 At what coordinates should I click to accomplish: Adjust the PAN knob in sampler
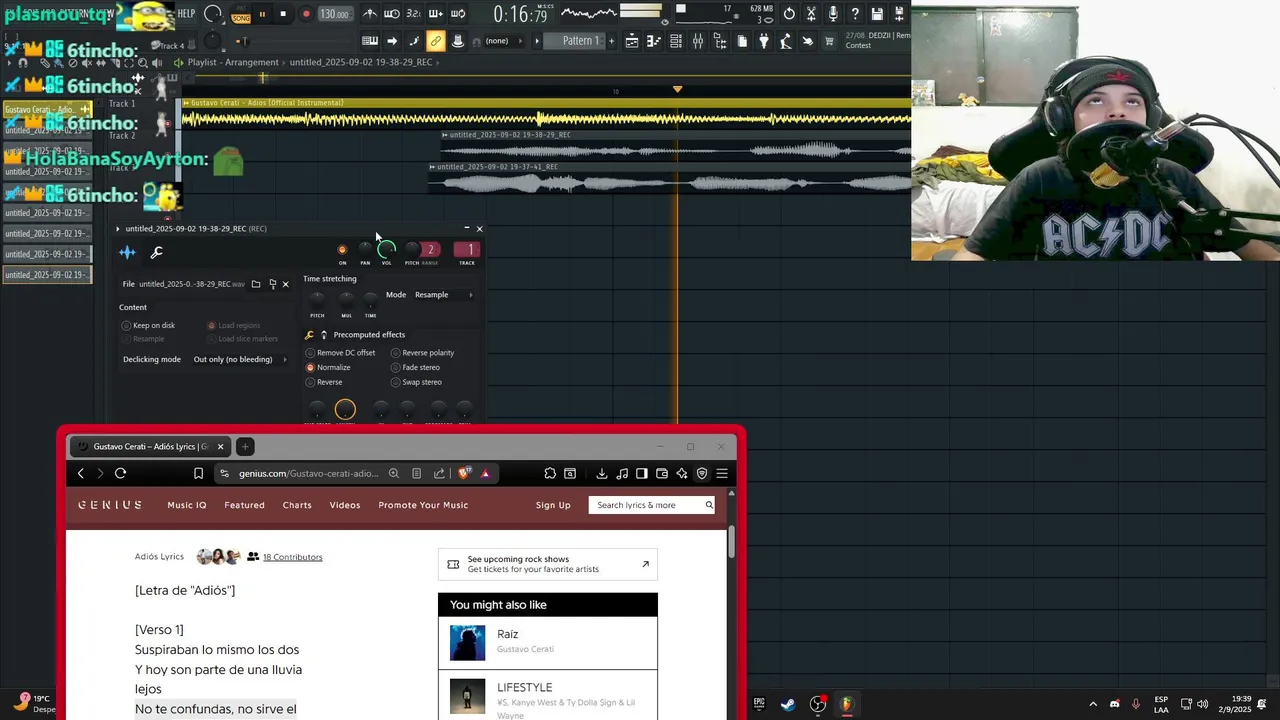tap(365, 249)
